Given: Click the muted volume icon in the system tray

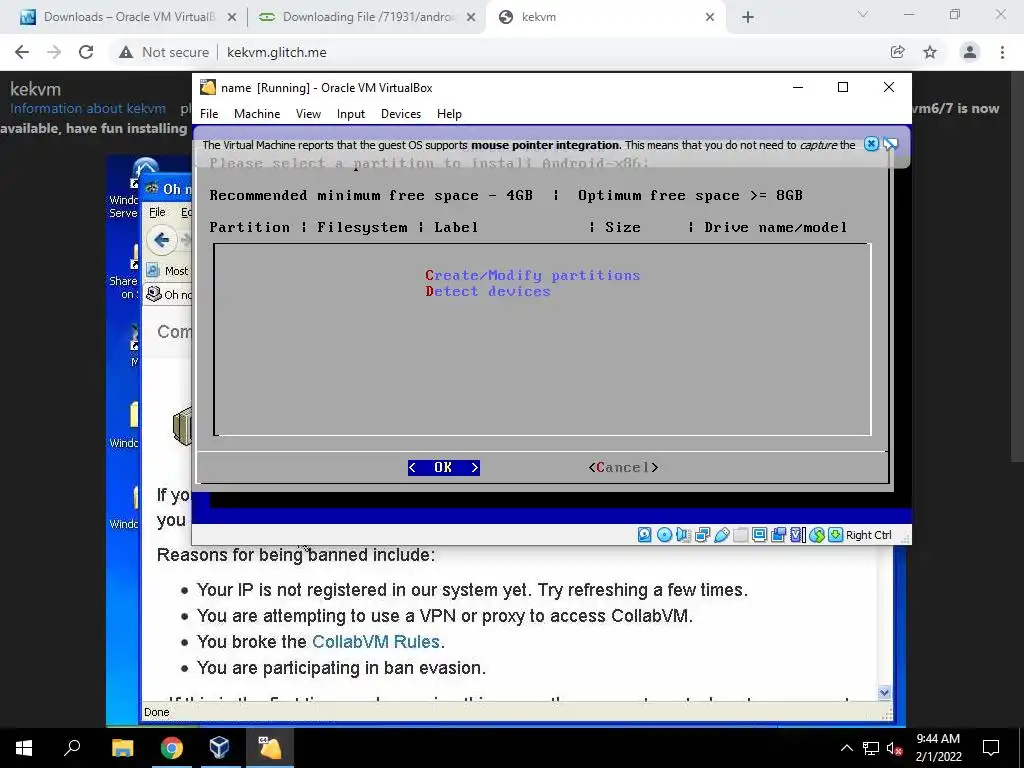Looking at the screenshot, I should pyautogui.click(x=895, y=748).
